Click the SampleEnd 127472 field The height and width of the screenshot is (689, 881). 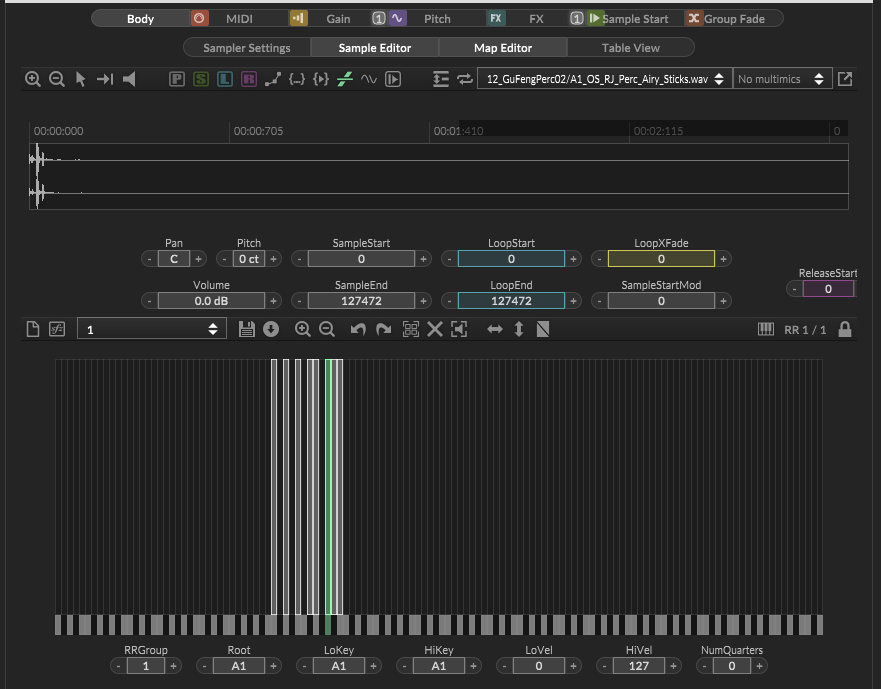pos(361,301)
